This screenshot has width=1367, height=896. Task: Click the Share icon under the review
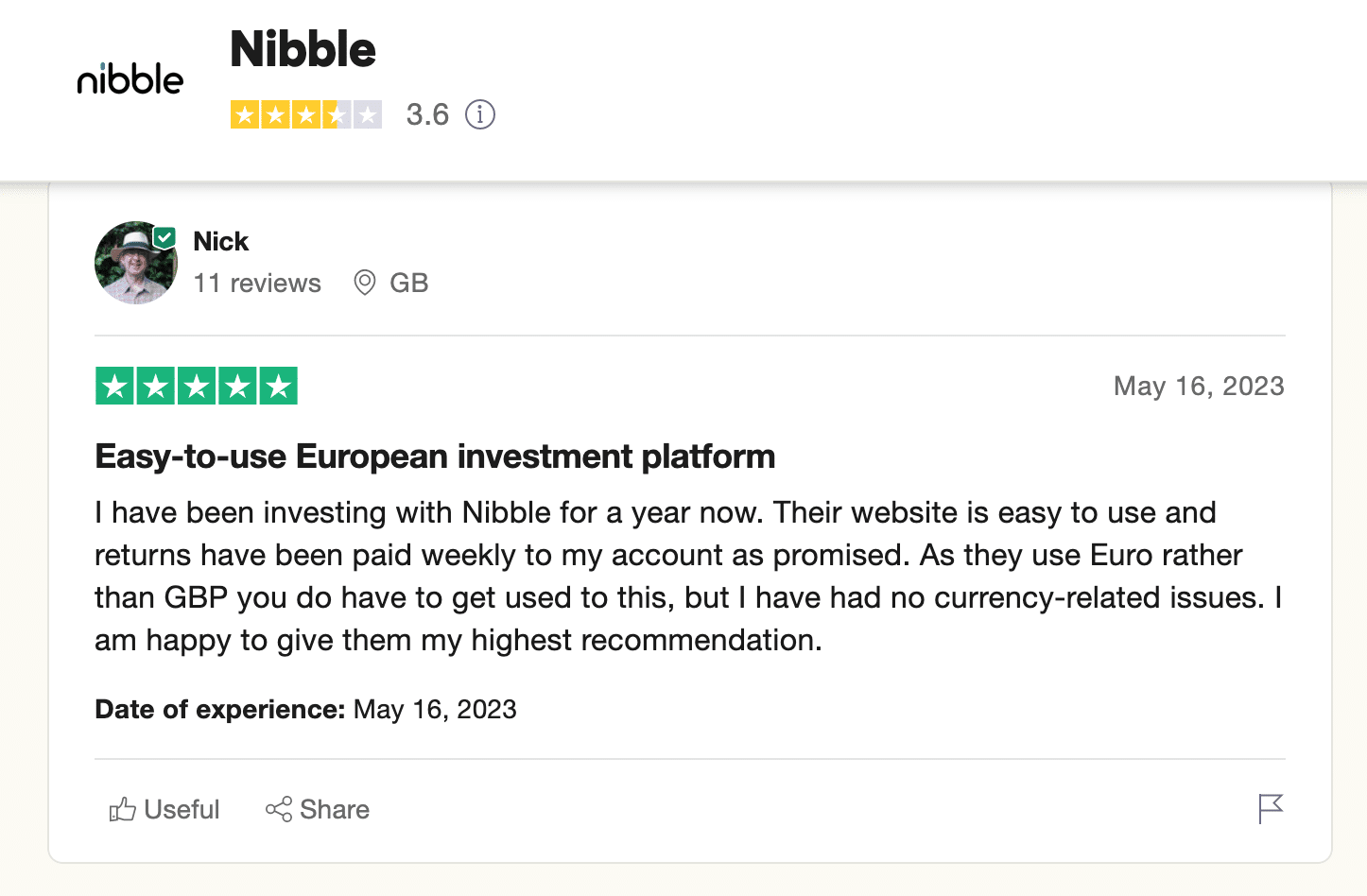[277, 809]
